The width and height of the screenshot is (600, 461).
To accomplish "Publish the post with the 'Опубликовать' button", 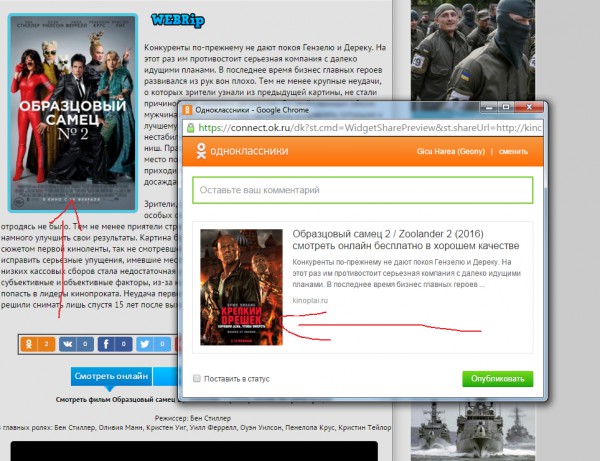I will [497, 379].
